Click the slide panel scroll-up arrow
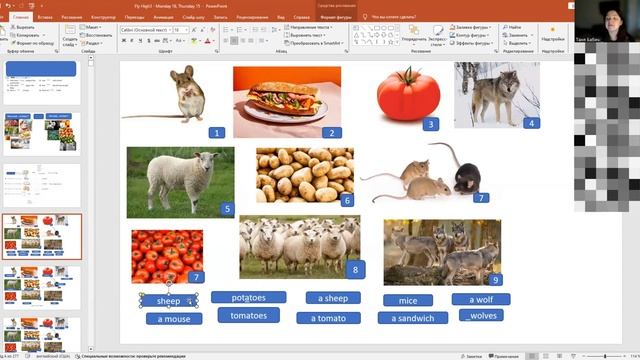Viewport: 640px width, 360px height. [91, 58]
